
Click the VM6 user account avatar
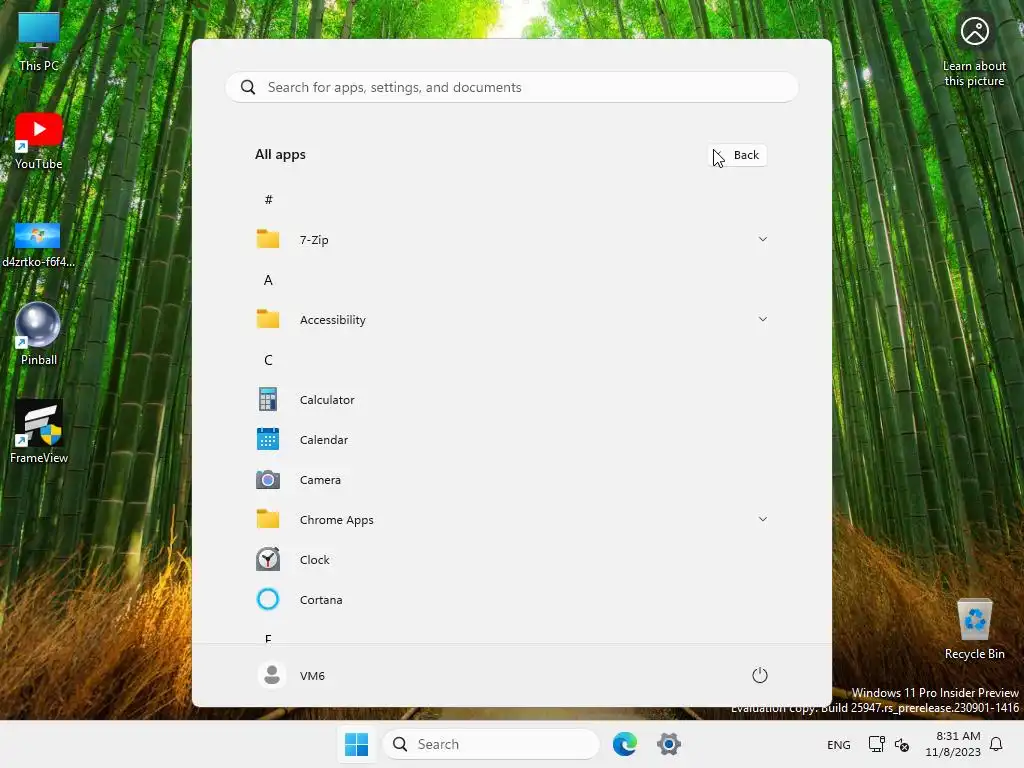click(x=272, y=675)
